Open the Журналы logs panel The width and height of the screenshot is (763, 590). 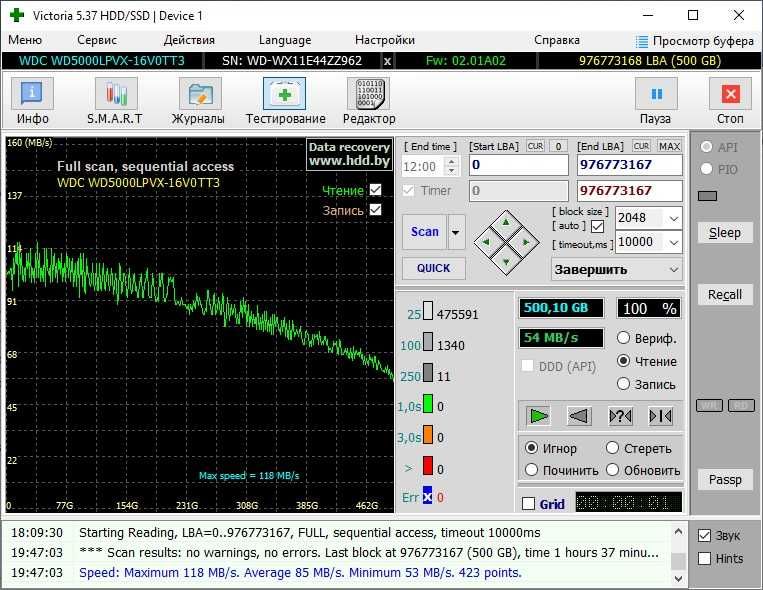click(199, 101)
